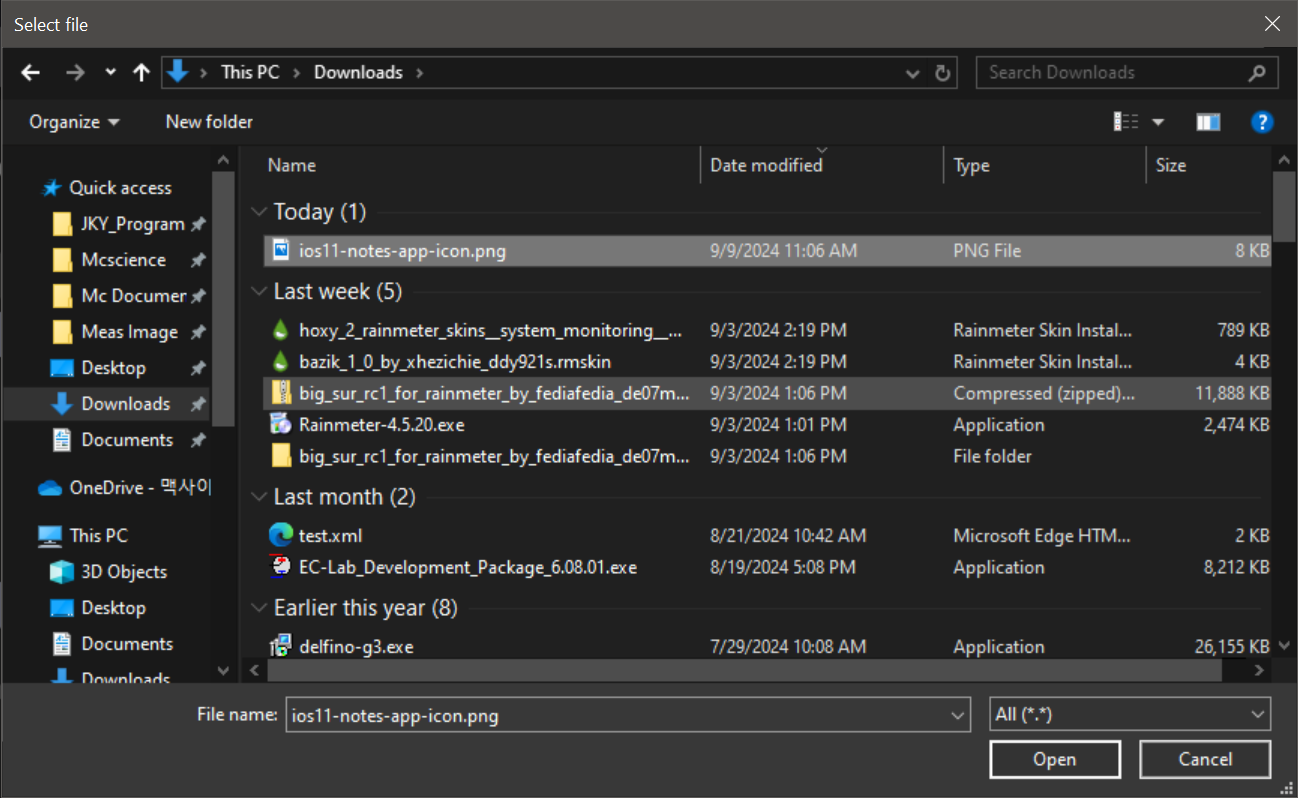Open Quick access in the sidebar

[120, 188]
